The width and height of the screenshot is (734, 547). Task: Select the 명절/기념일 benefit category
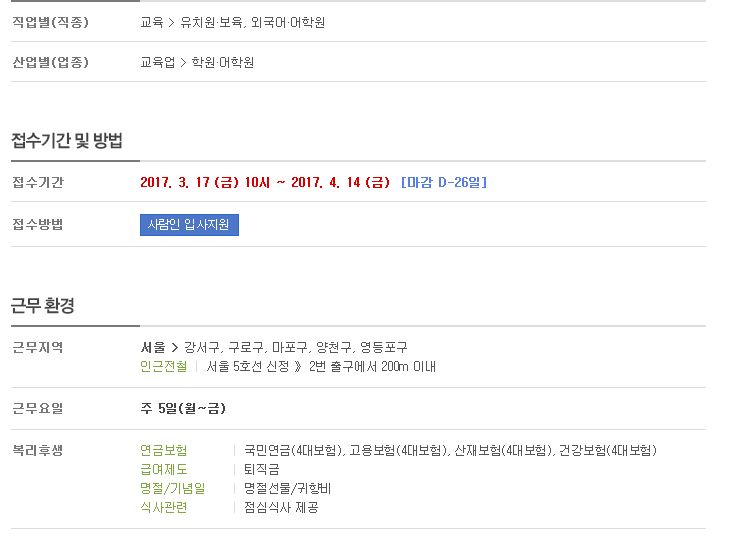[x=173, y=489]
